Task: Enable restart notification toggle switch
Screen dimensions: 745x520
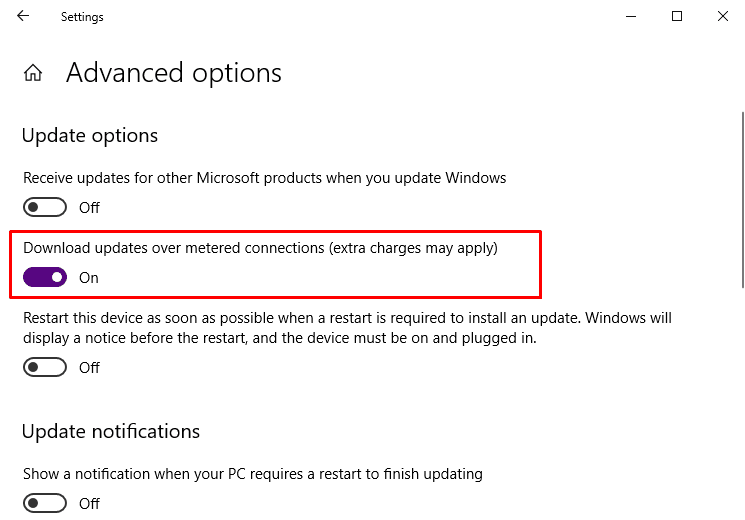Action: pyautogui.click(x=45, y=503)
